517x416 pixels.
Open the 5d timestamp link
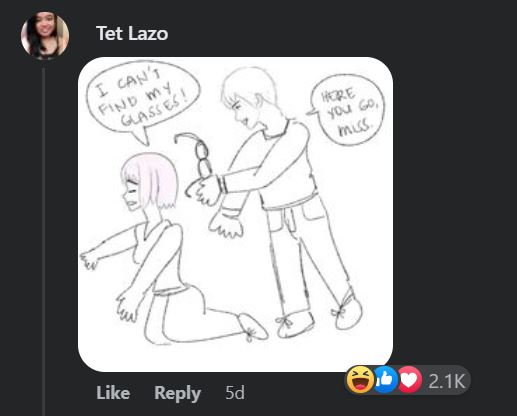coord(235,393)
